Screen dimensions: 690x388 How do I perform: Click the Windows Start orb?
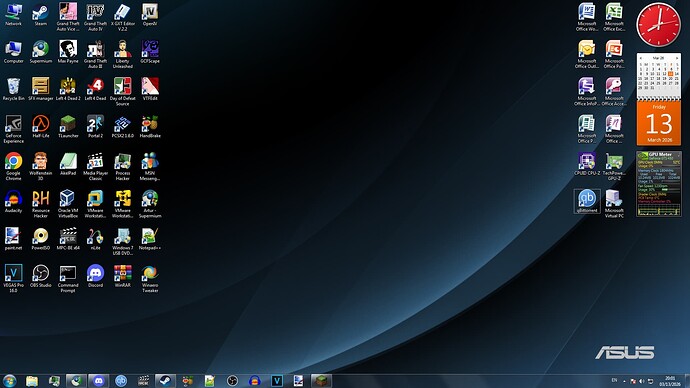coord(9,381)
